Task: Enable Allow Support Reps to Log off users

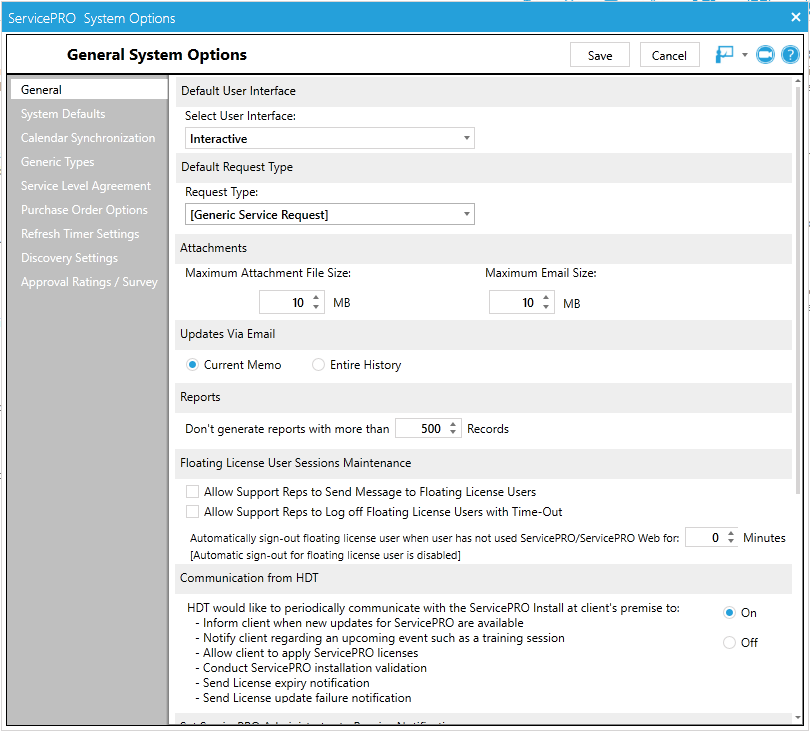Action: click(x=192, y=511)
